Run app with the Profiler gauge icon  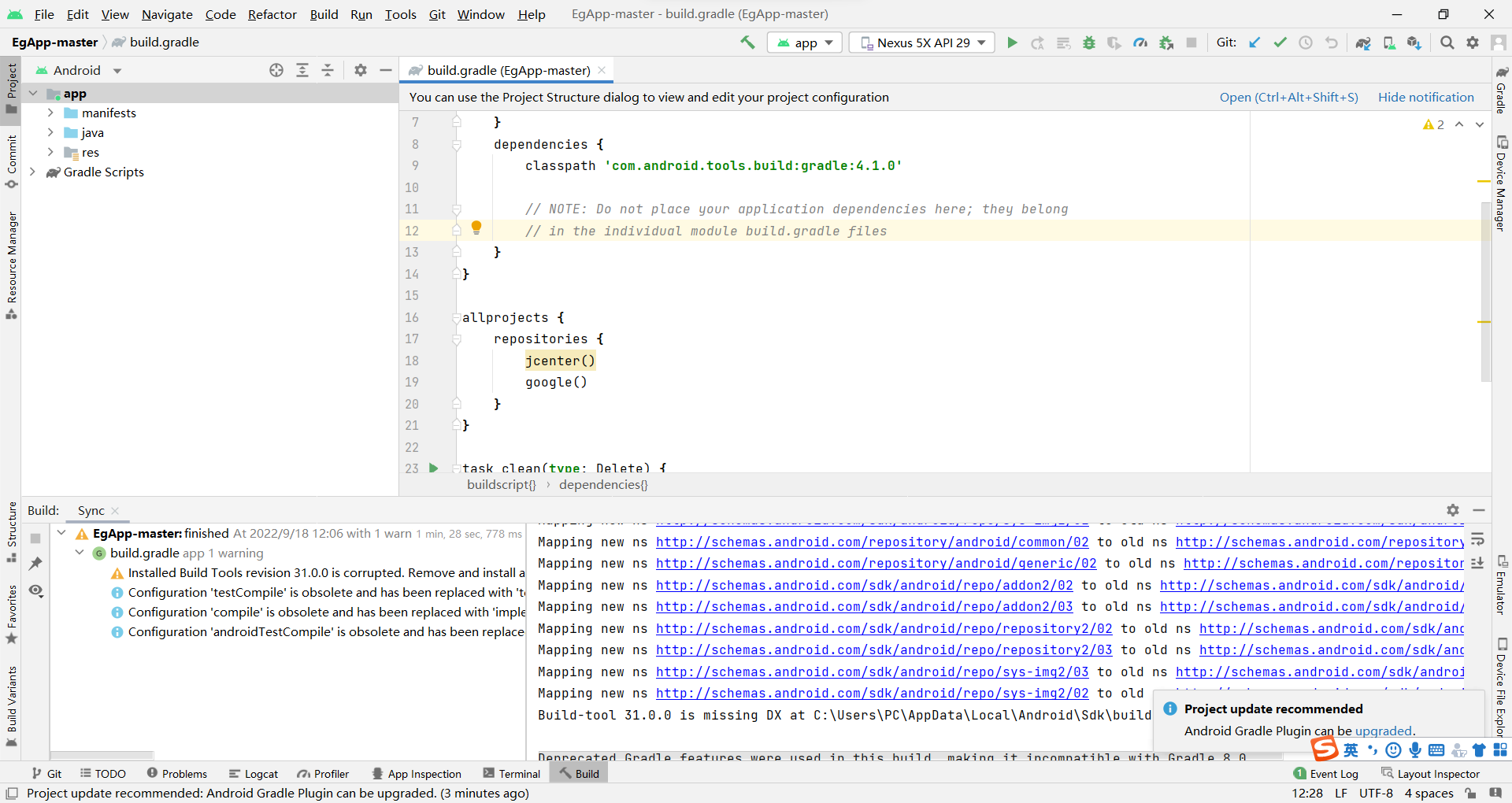click(1140, 43)
